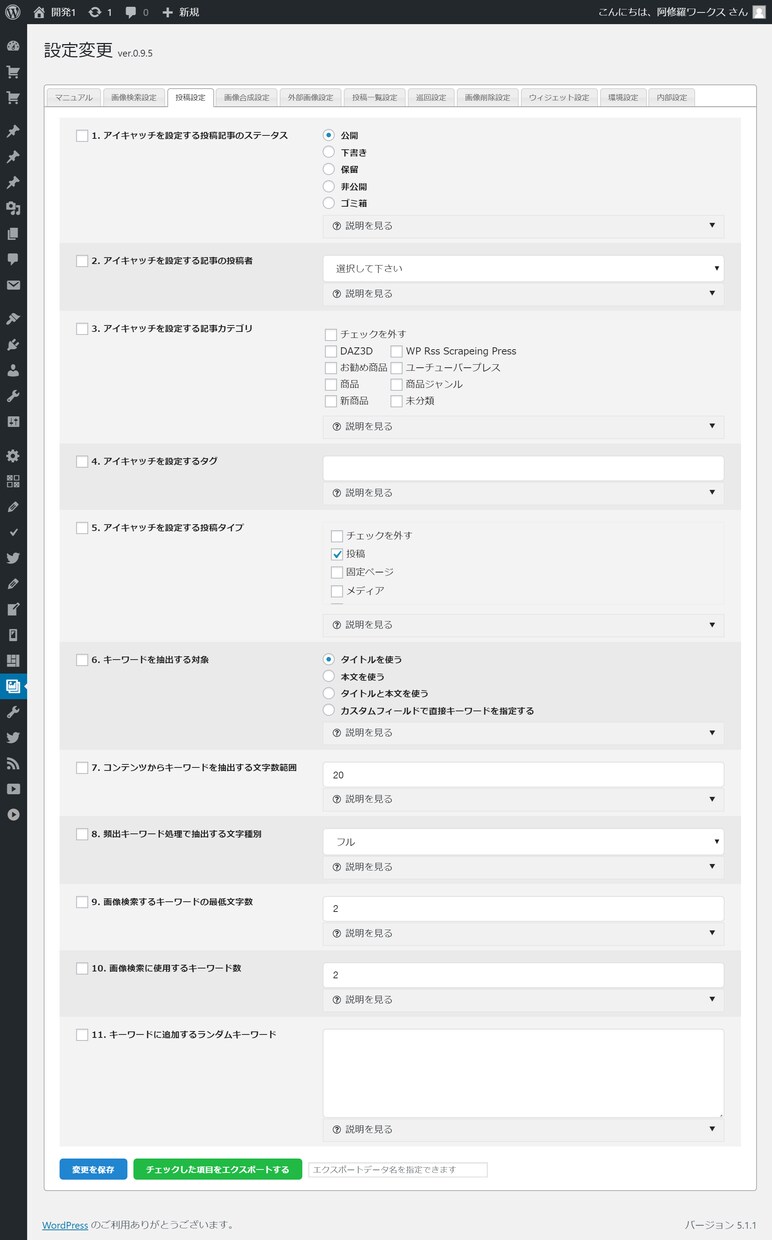Check the 未分類 category checkbox

(x=397, y=401)
